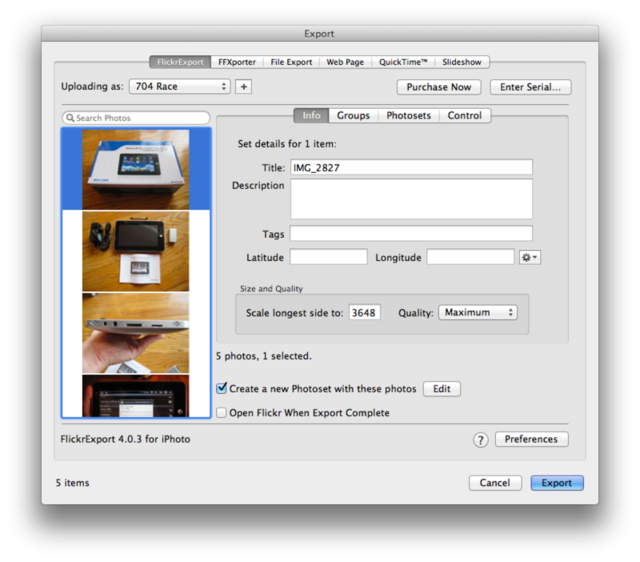Select the hand holding tablet edge thumbnail

[x=136, y=333]
